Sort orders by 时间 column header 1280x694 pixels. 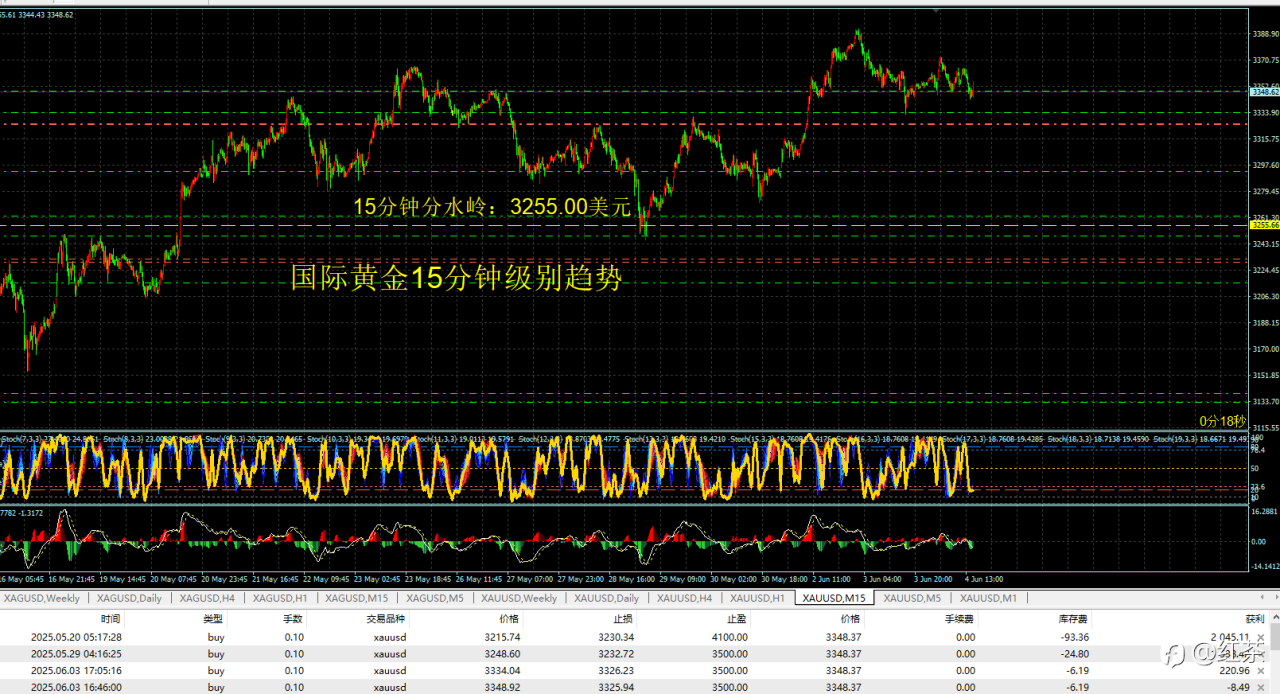click(110, 619)
